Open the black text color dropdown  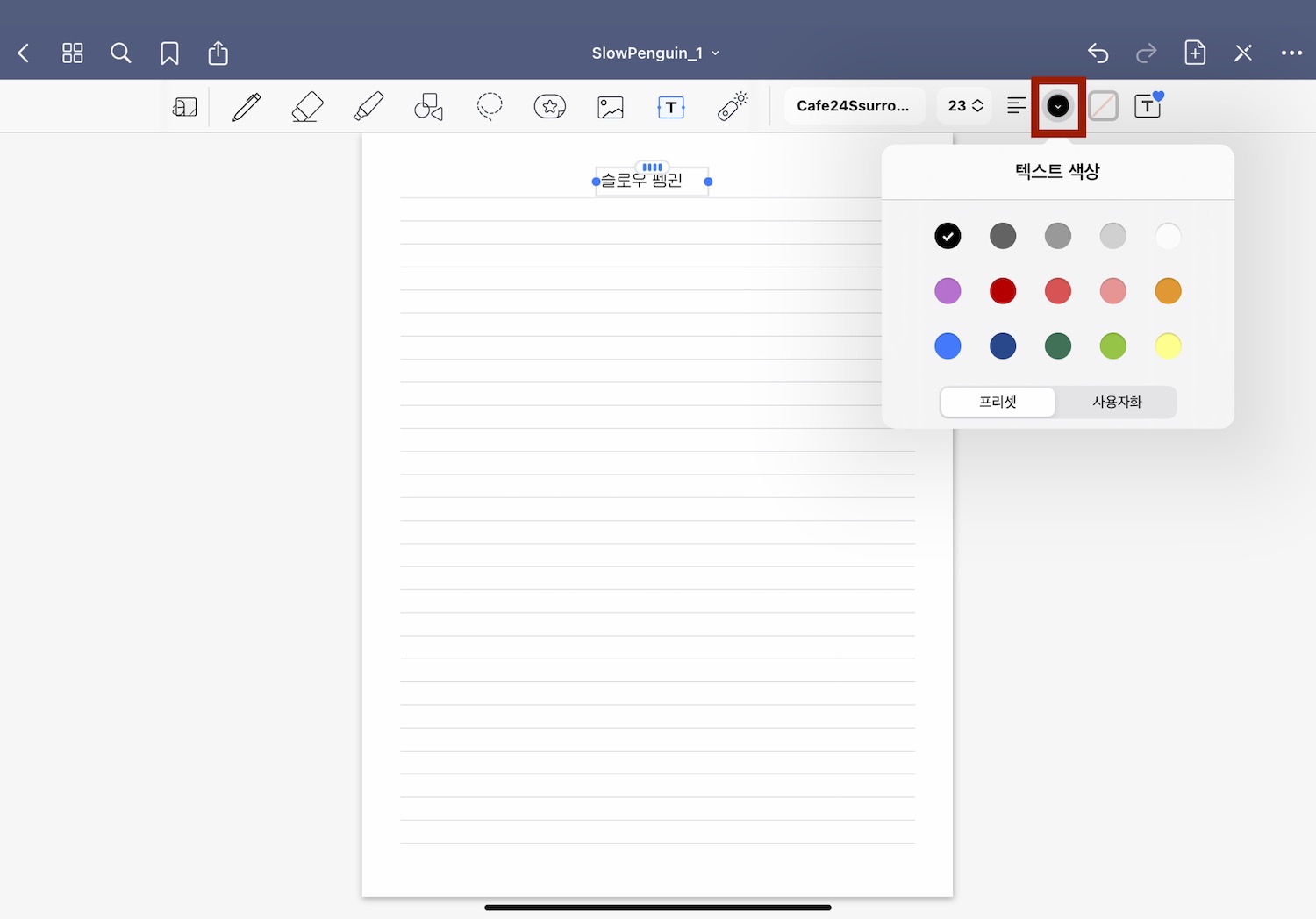[x=1058, y=106]
